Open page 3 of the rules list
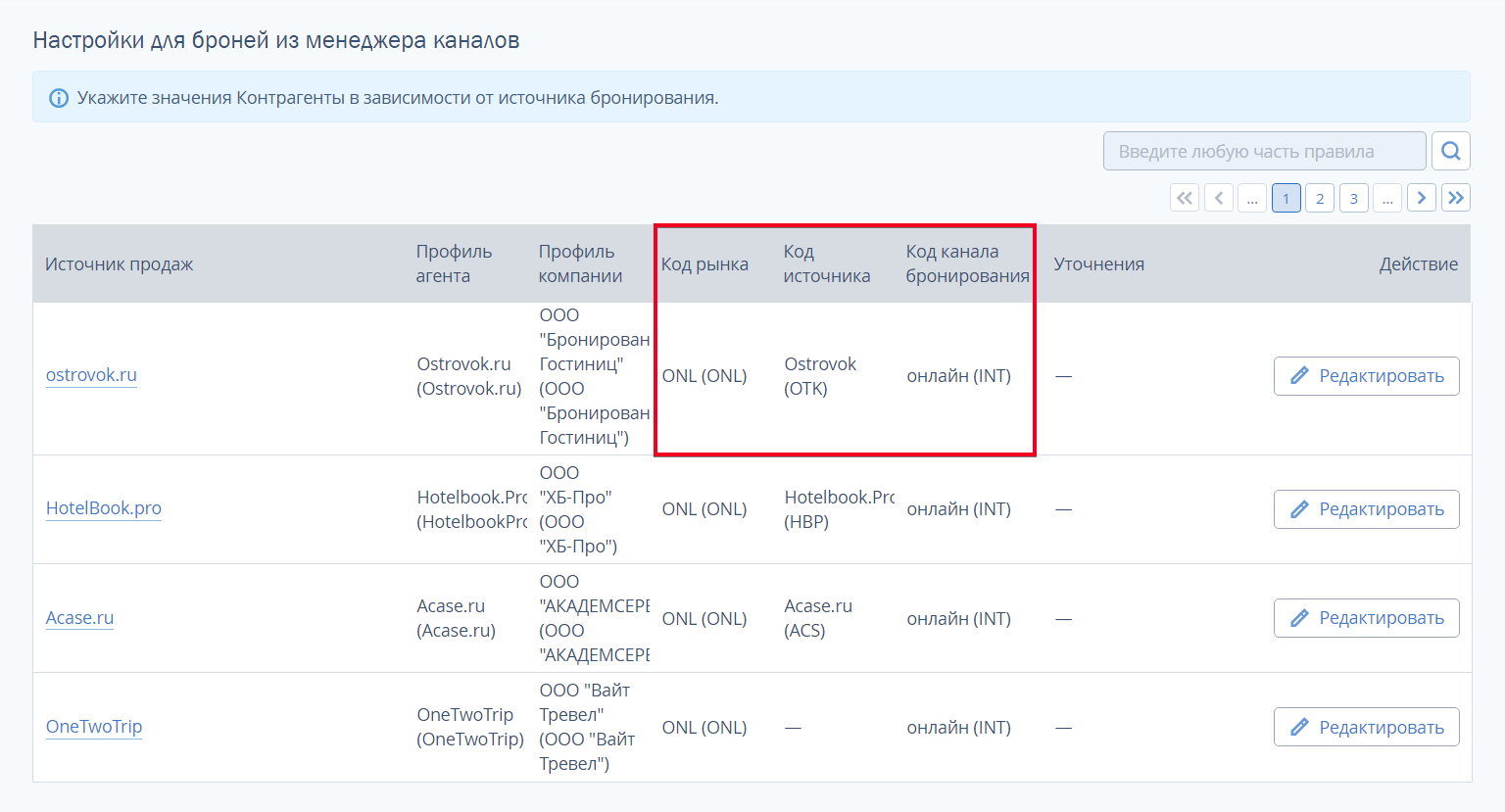 [1354, 198]
